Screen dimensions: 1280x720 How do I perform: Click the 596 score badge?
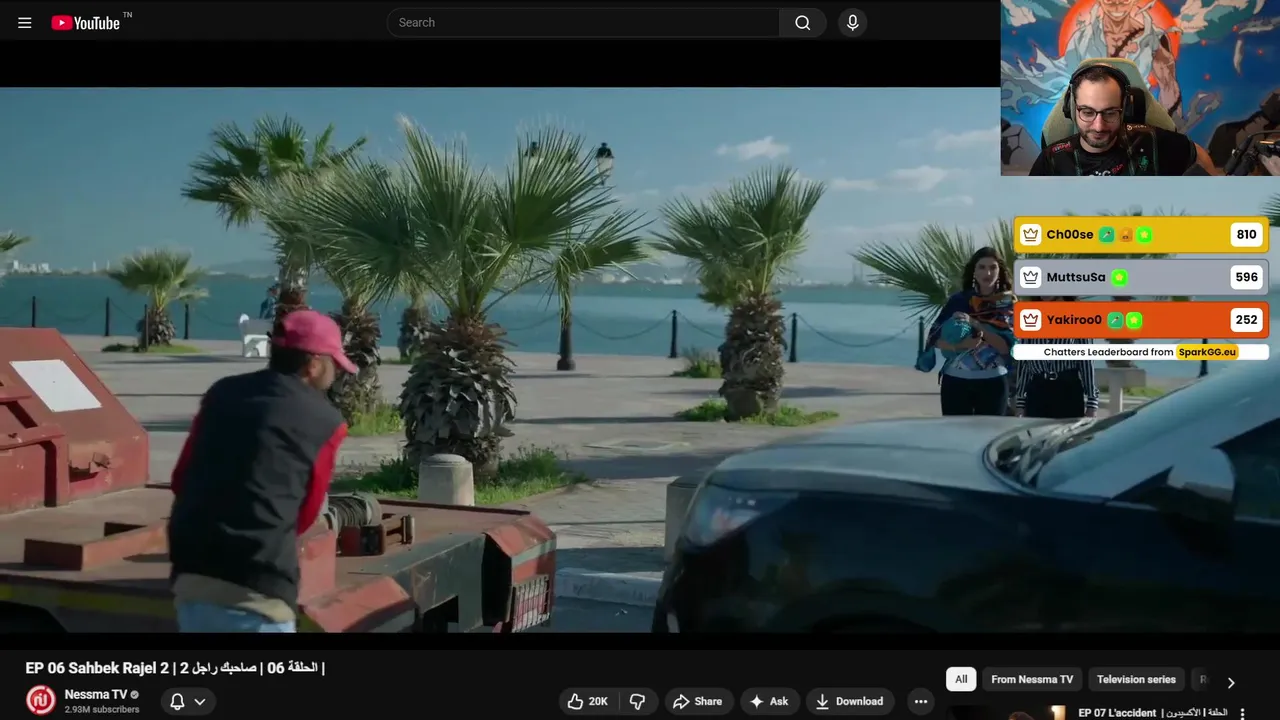[x=1246, y=277]
